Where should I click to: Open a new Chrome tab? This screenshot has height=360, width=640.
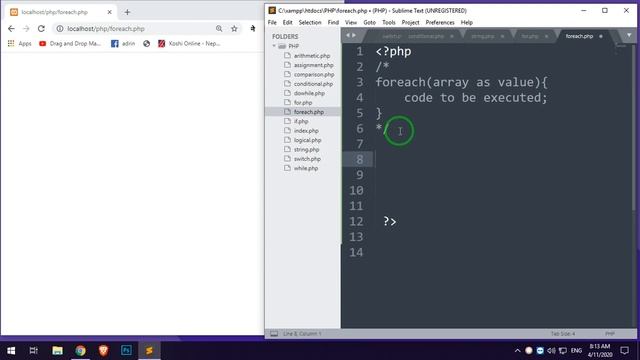coord(127,12)
